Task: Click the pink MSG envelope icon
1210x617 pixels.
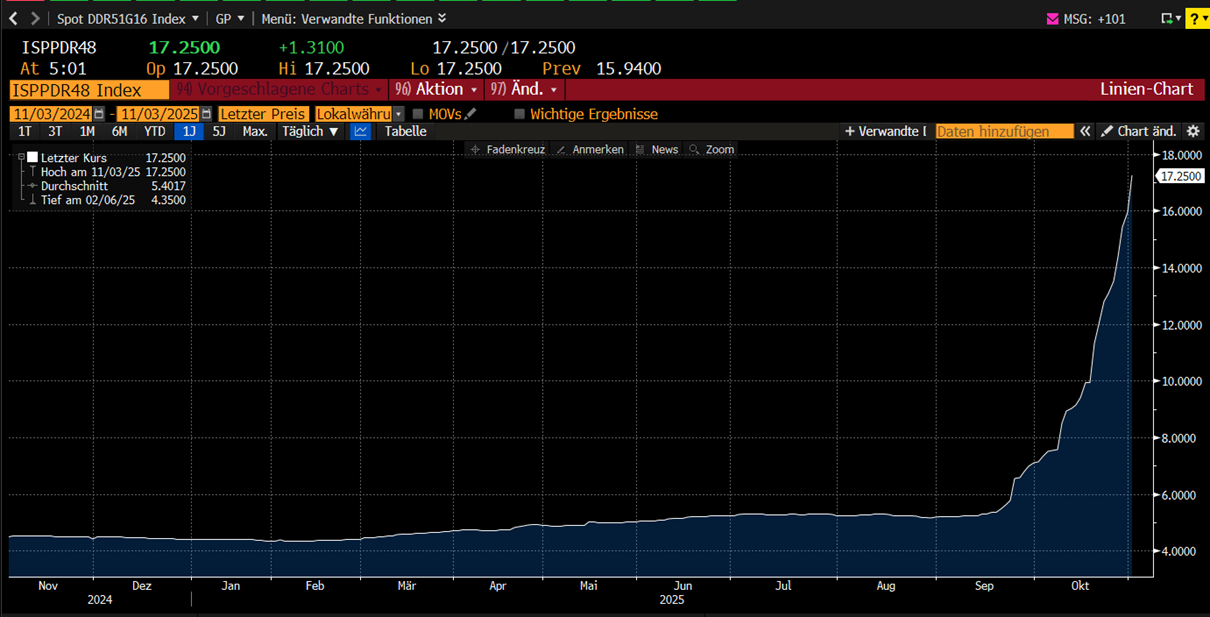Action: tap(1052, 19)
